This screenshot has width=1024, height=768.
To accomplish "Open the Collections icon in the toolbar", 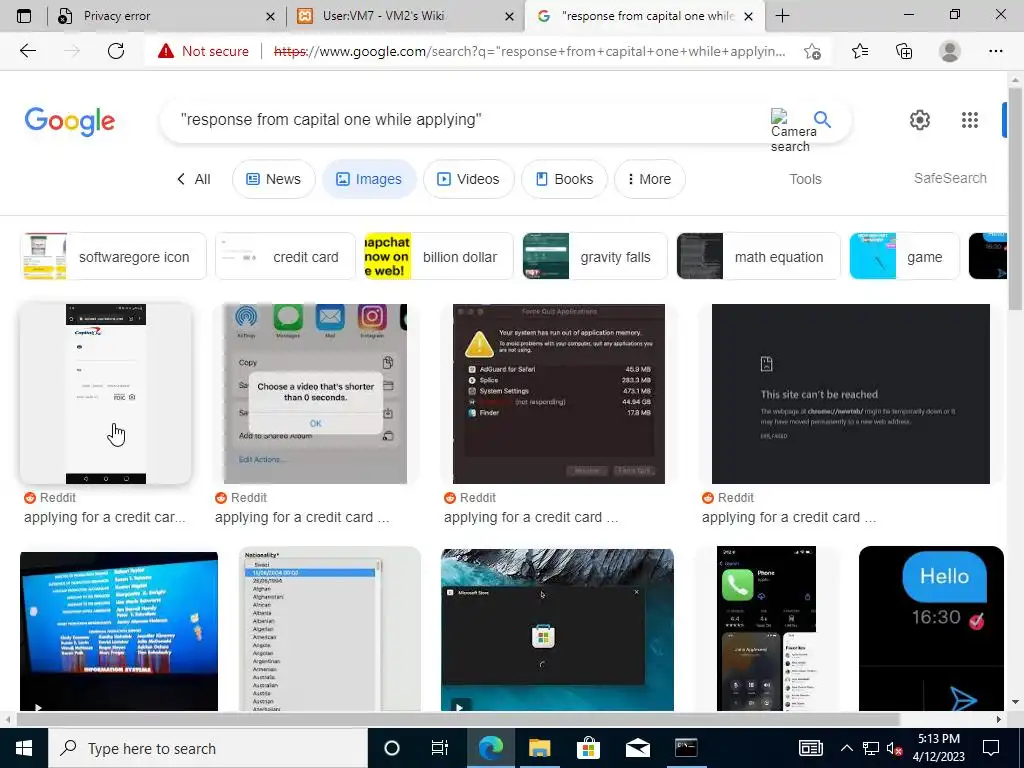I will coord(904,51).
